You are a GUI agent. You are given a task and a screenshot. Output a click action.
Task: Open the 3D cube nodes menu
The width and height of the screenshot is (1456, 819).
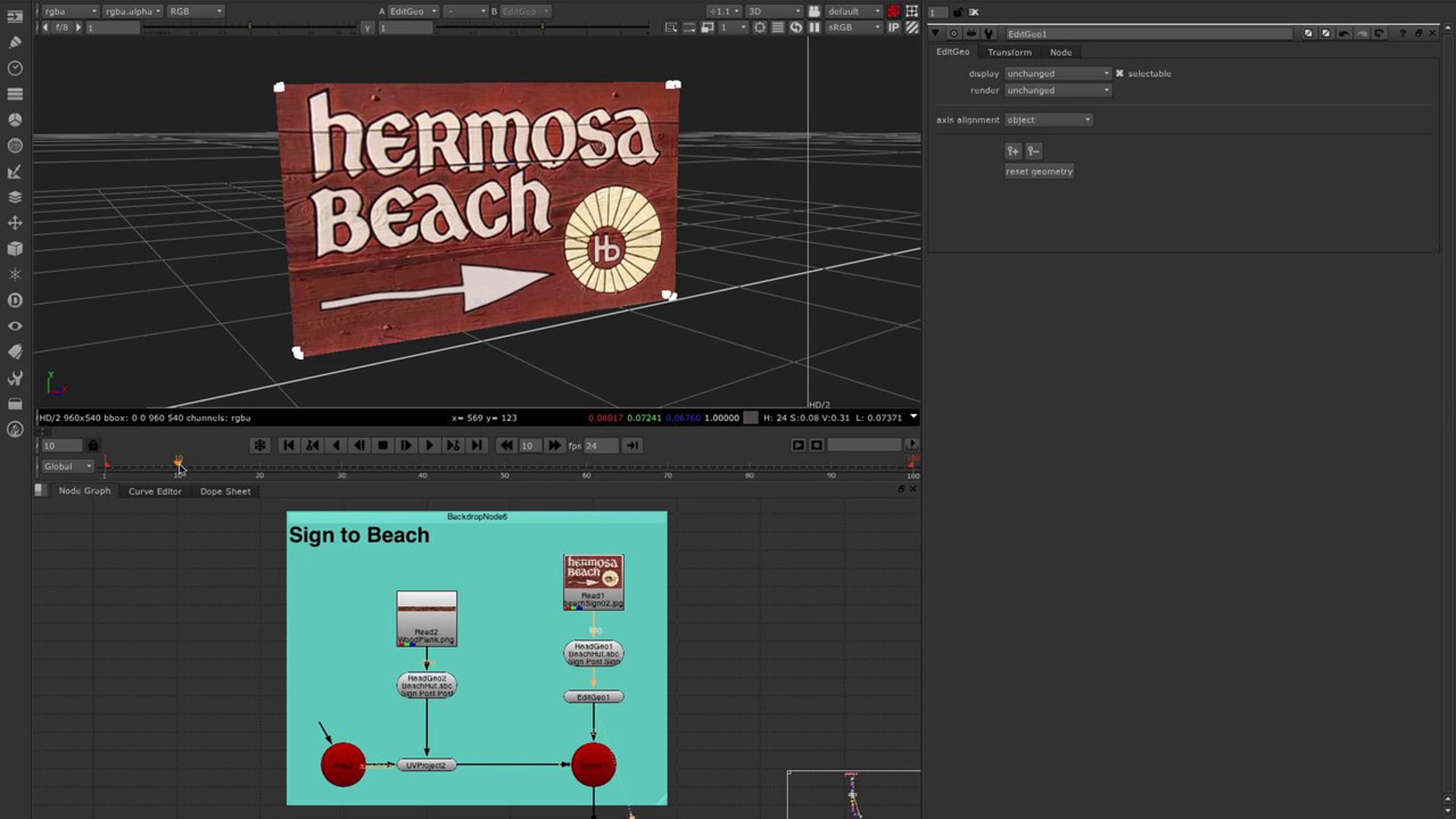click(x=15, y=249)
